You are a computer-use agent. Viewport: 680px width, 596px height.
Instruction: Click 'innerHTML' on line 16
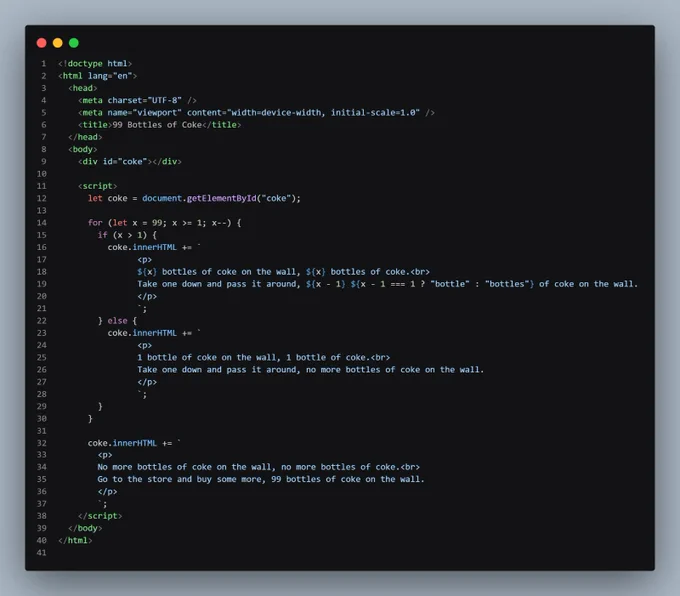(x=154, y=247)
